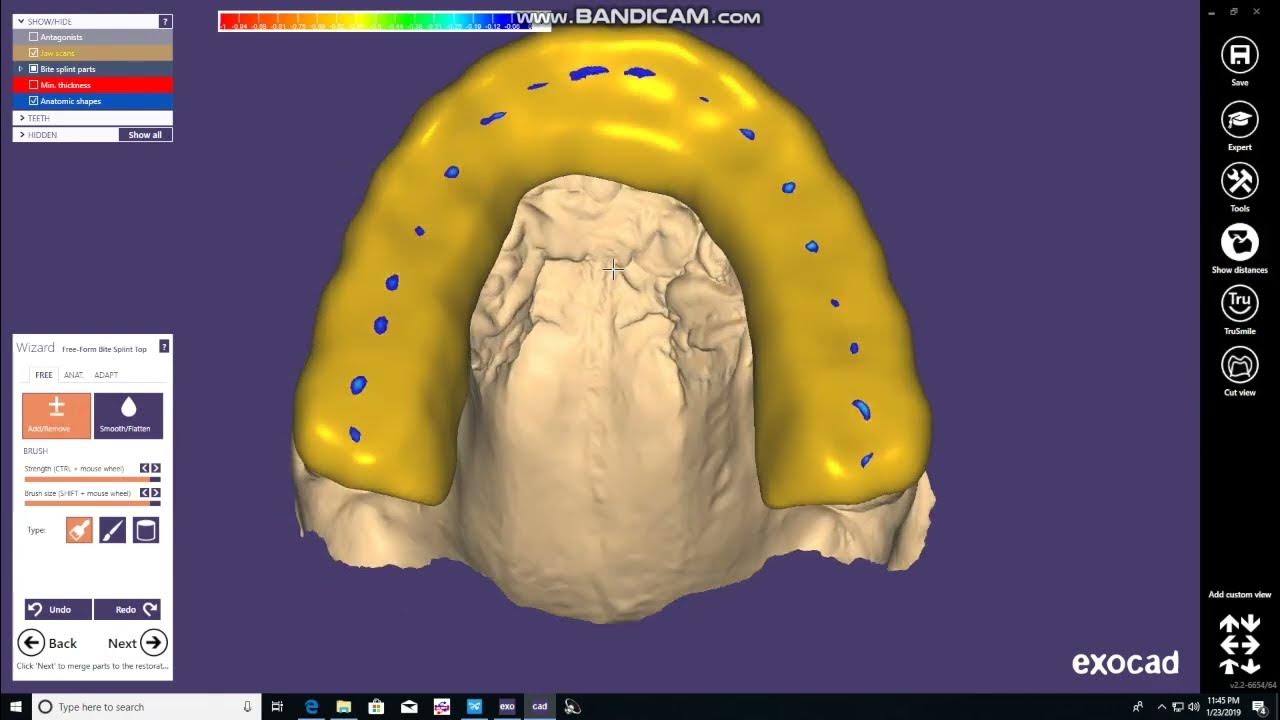Open Microsoft Store from taskbar
Viewport: 1280px width, 720px height.
point(376,707)
